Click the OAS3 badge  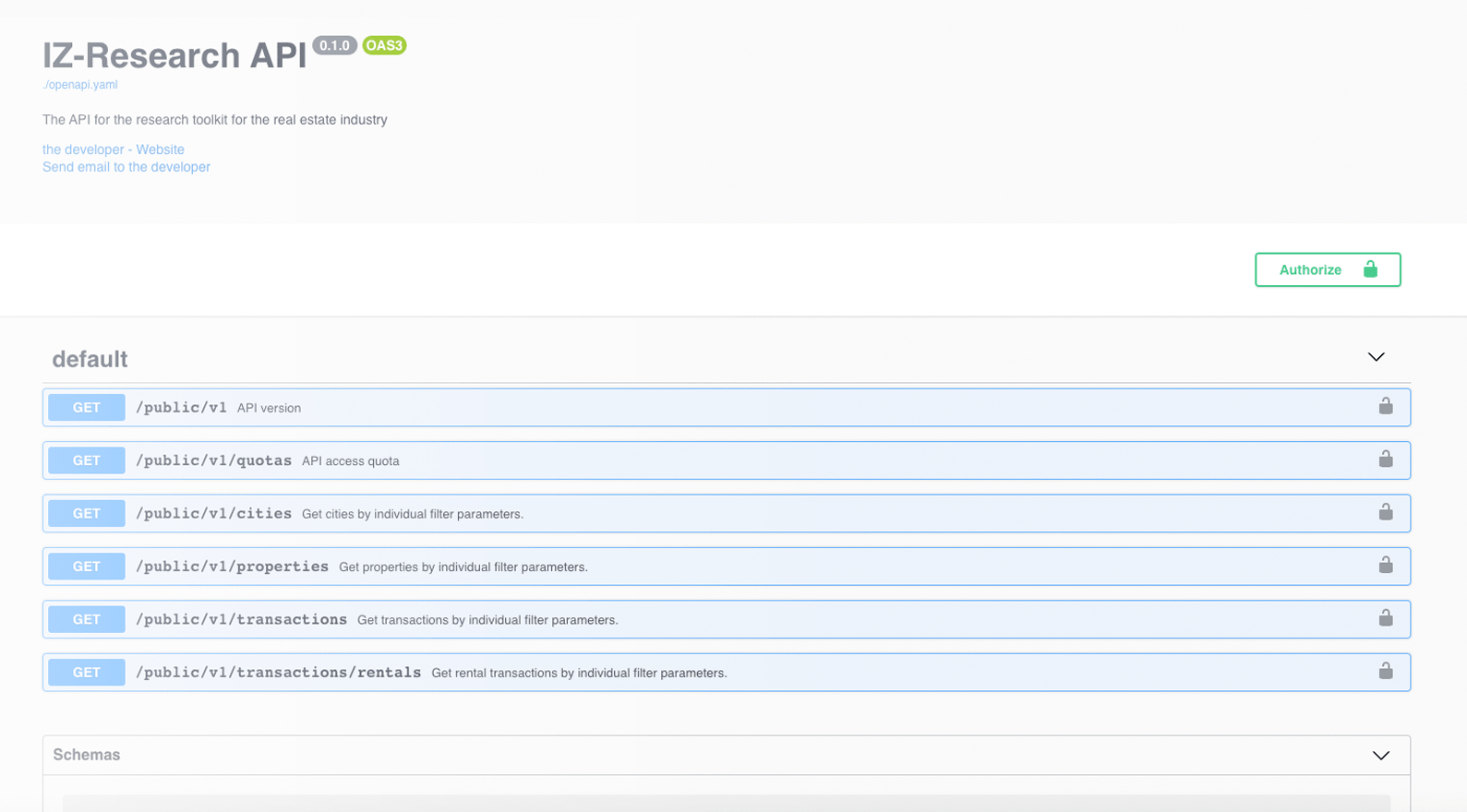(384, 45)
